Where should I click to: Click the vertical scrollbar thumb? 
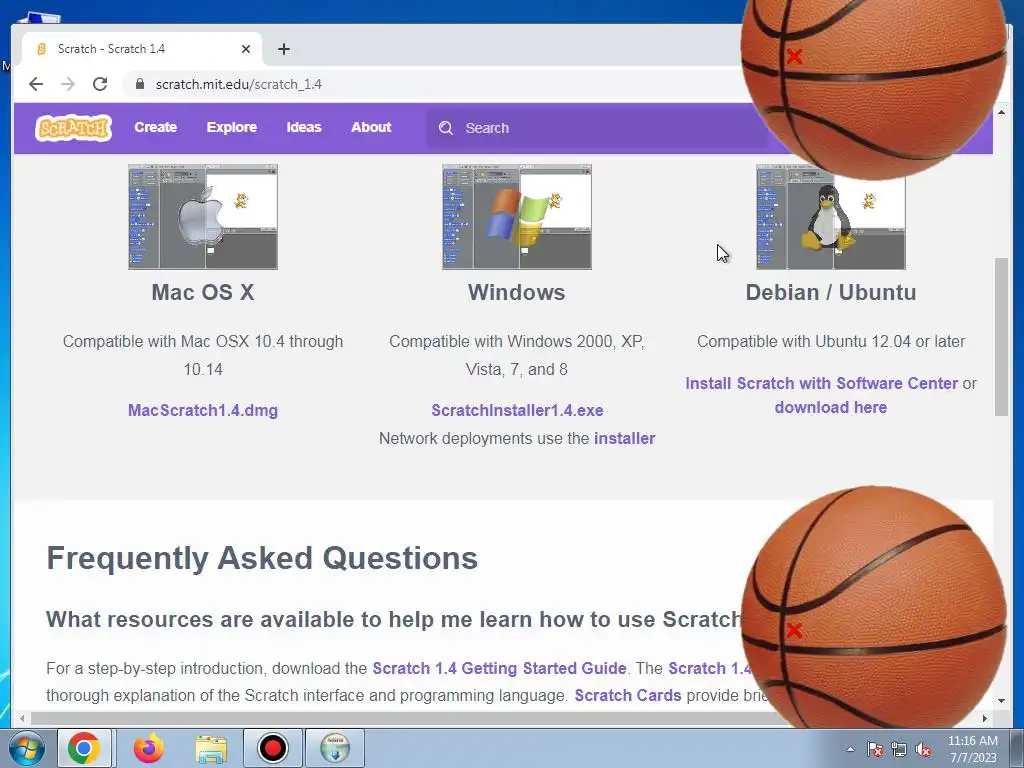tap(1001, 336)
